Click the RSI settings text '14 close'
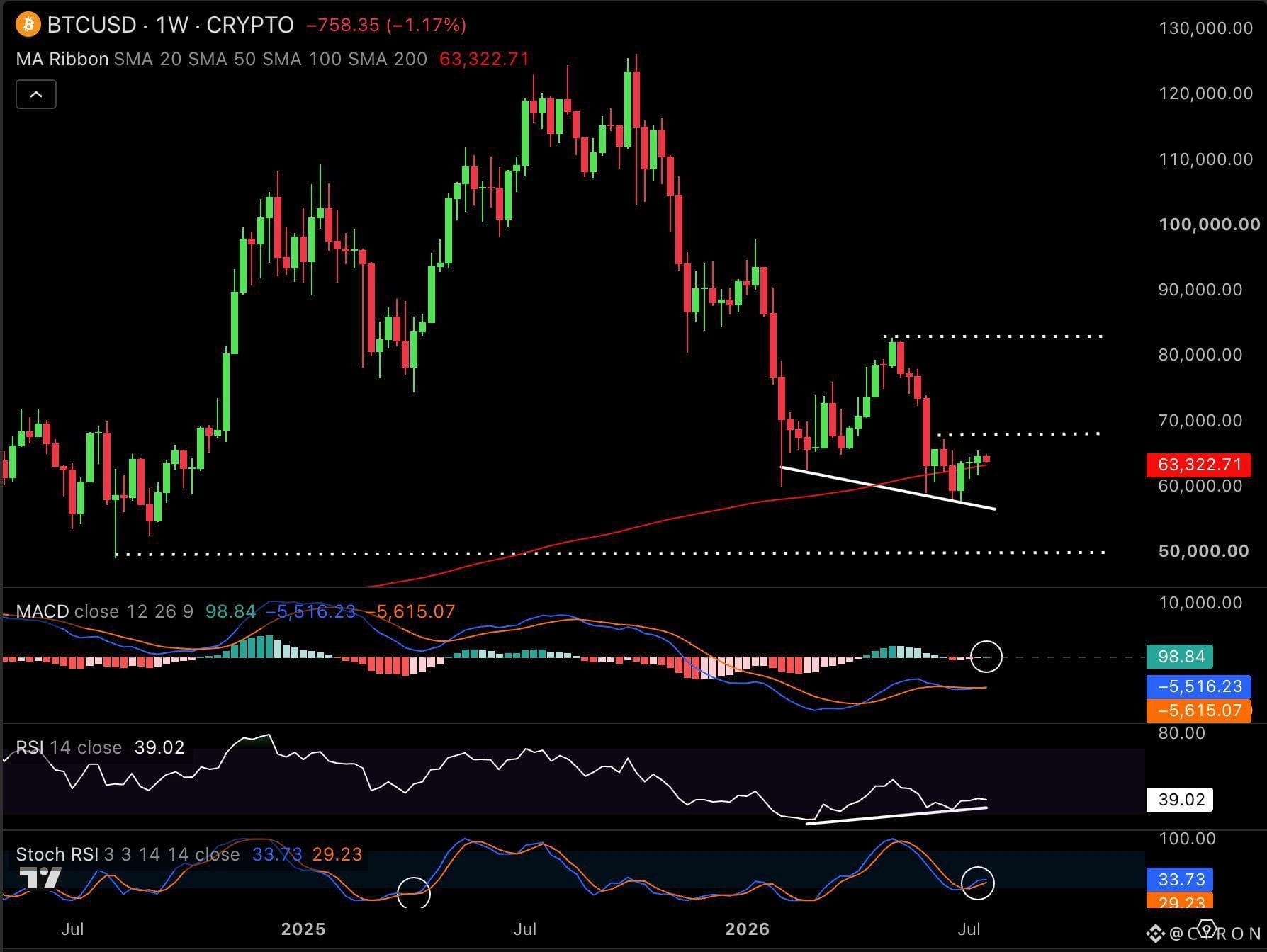 click(86, 747)
